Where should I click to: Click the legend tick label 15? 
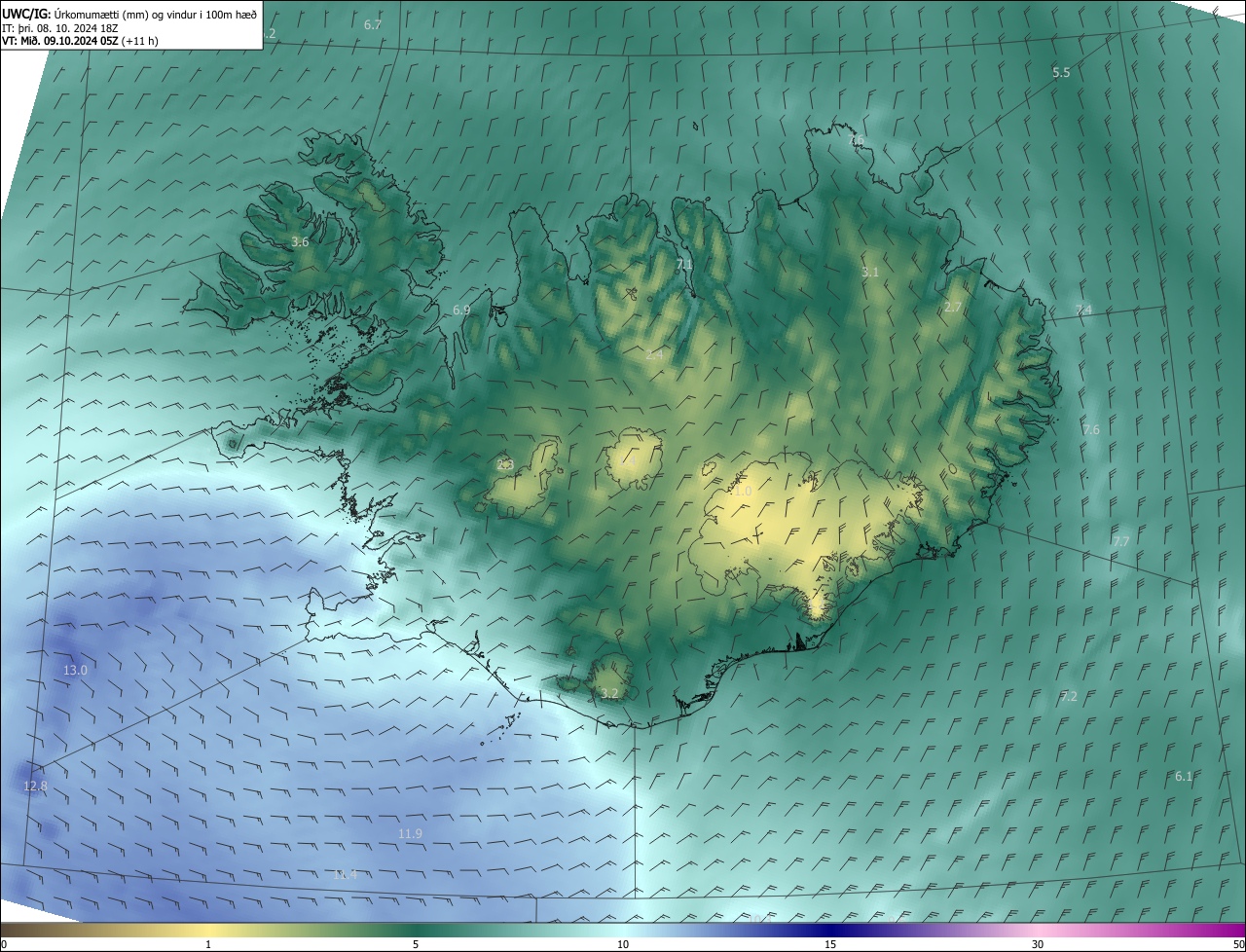[x=830, y=944]
